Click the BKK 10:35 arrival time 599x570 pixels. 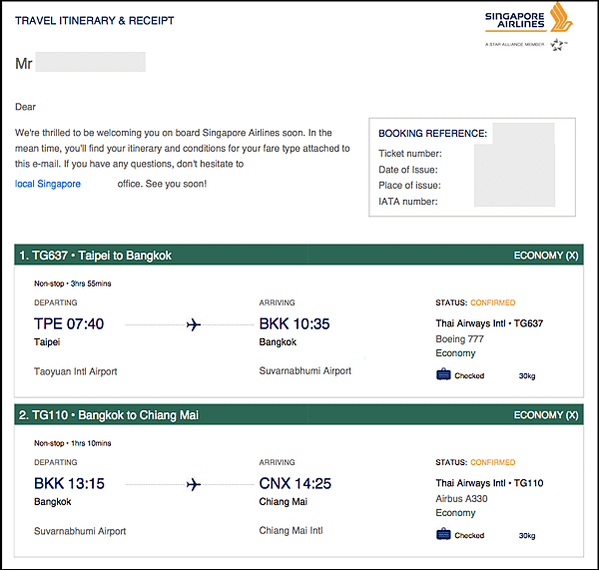click(x=294, y=324)
